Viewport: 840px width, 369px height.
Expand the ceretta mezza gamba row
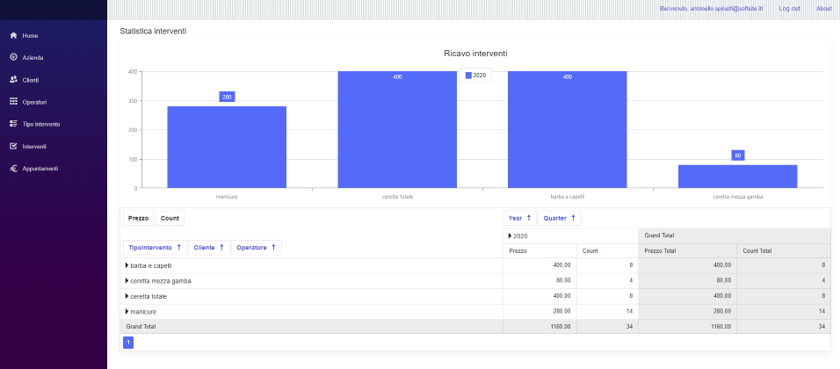click(x=127, y=281)
